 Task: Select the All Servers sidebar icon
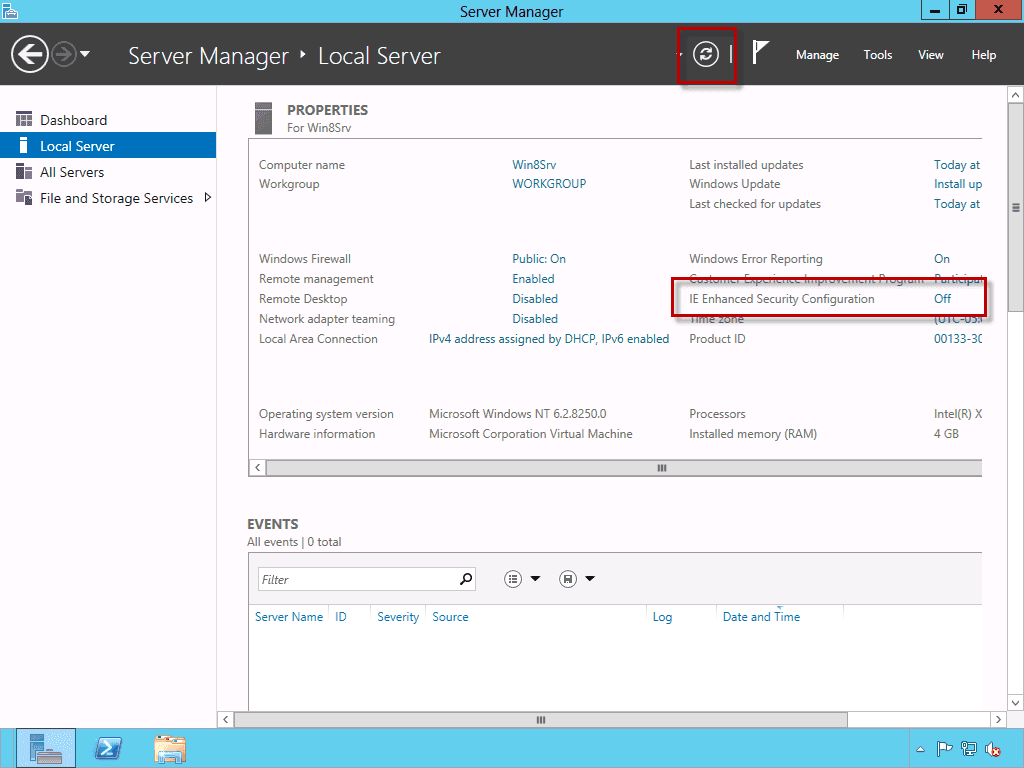click(x=22, y=171)
